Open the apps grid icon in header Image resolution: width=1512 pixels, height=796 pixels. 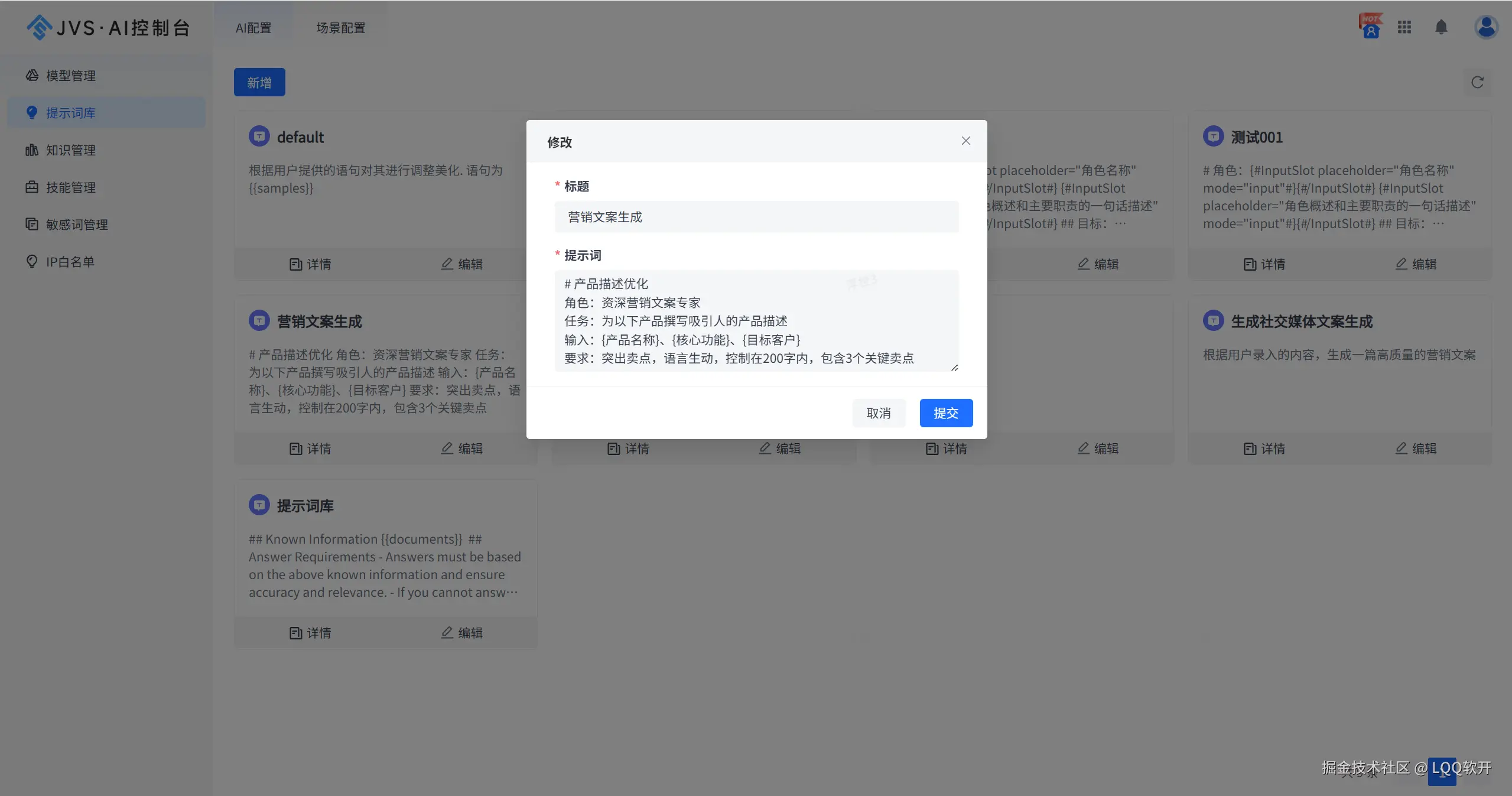1404,27
